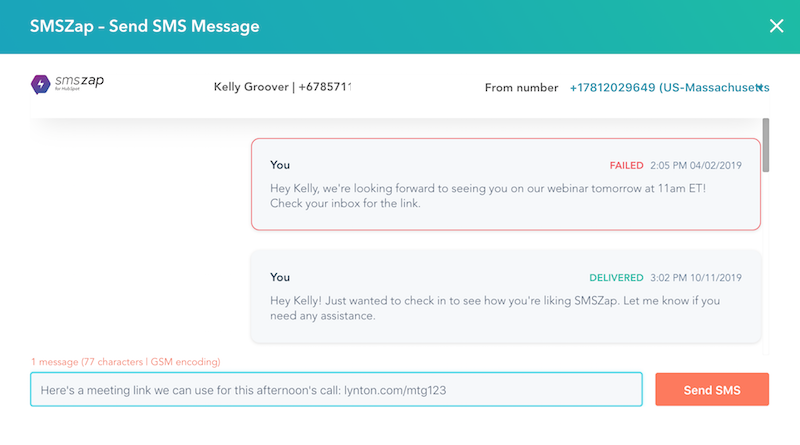
Task: Click the SMSZap – Send SMS Message title
Action: click(144, 26)
